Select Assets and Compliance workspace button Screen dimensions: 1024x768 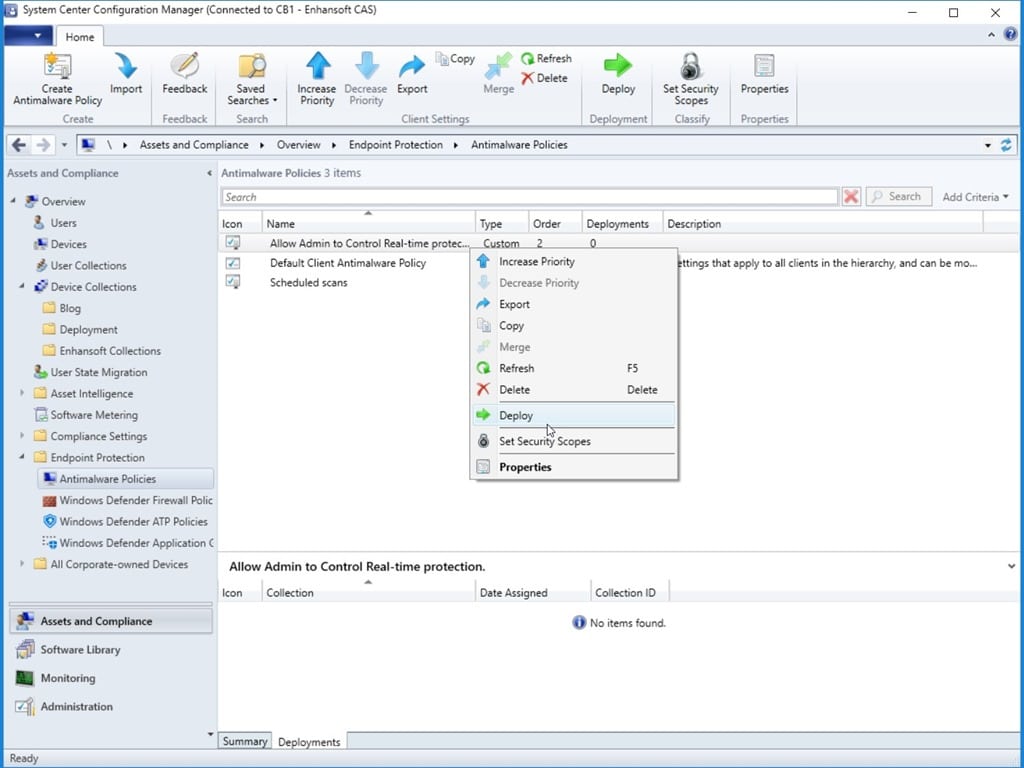[111, 621]
